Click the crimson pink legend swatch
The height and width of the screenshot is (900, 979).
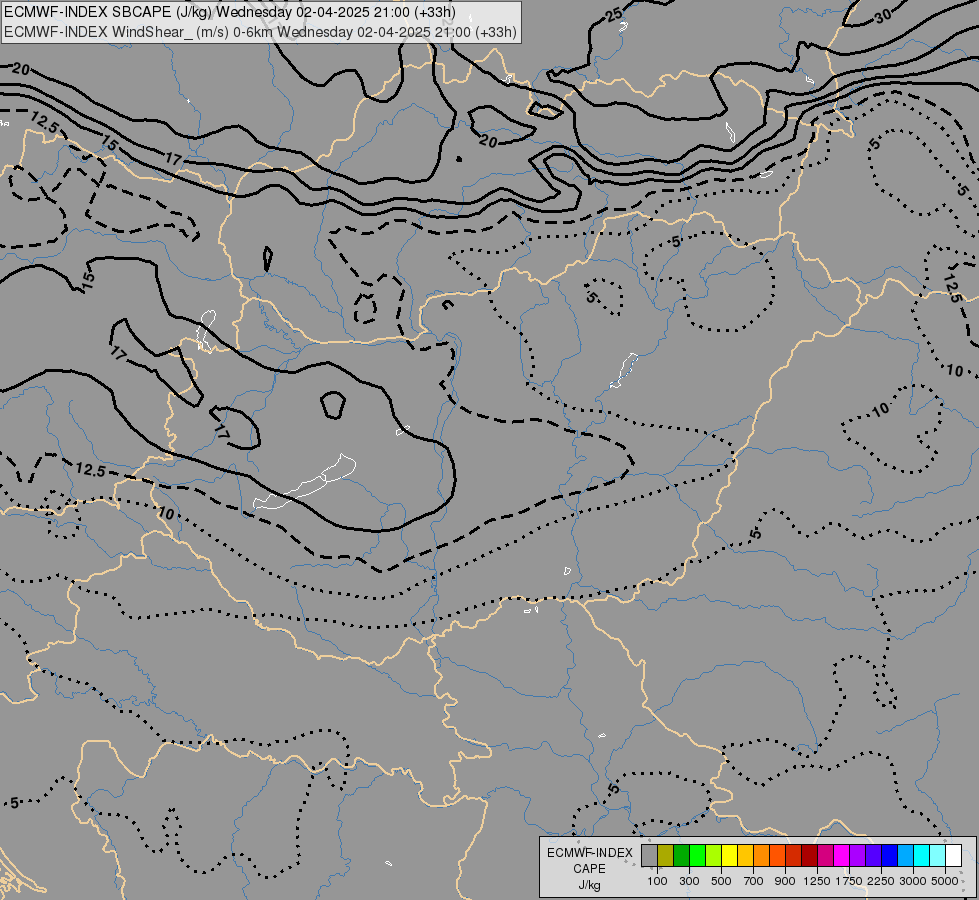click(825, 855)
